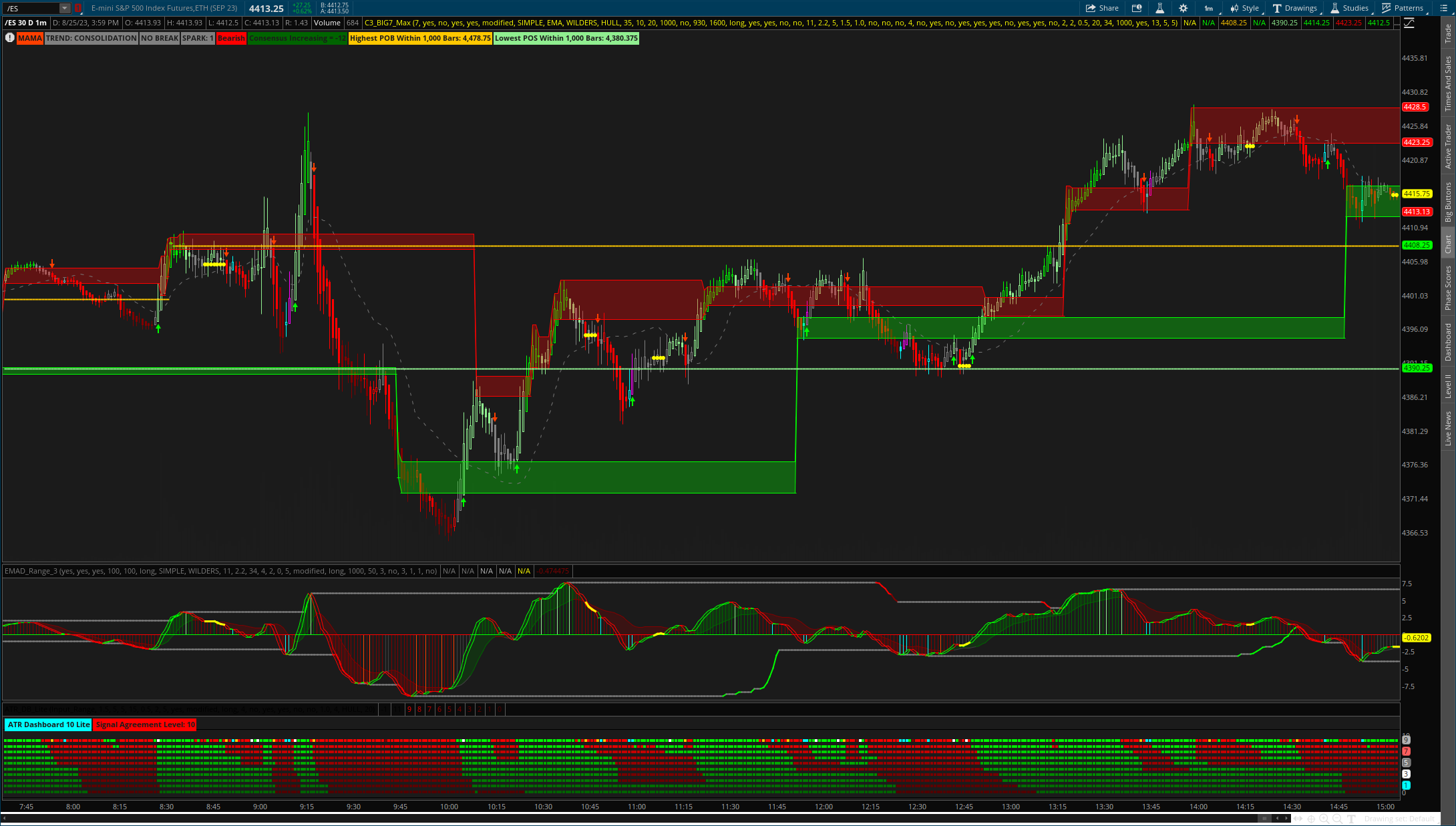Open the price alert calendar icon
Image resolution: width=1456 pixels, height=826 pixels.
tap(1137, 8)
